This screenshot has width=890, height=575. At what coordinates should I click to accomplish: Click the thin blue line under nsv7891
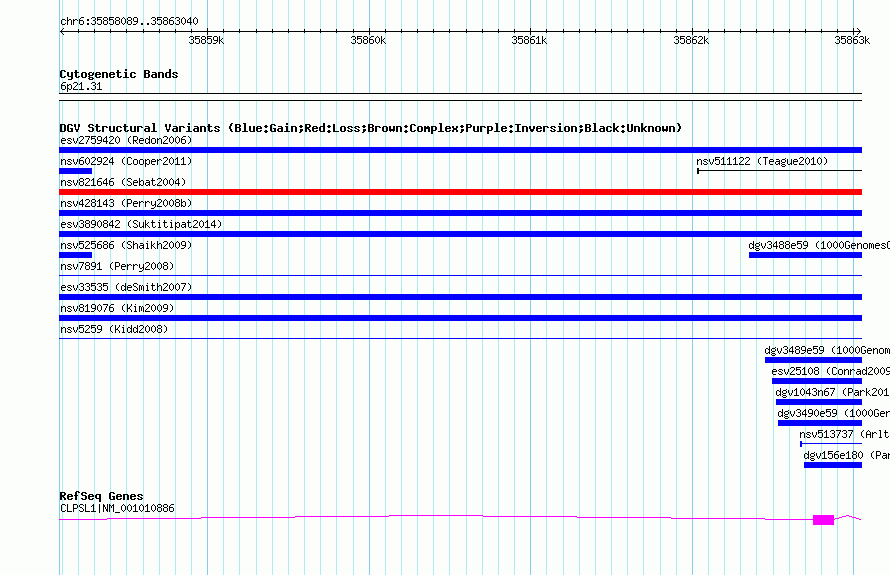(460, 276)
